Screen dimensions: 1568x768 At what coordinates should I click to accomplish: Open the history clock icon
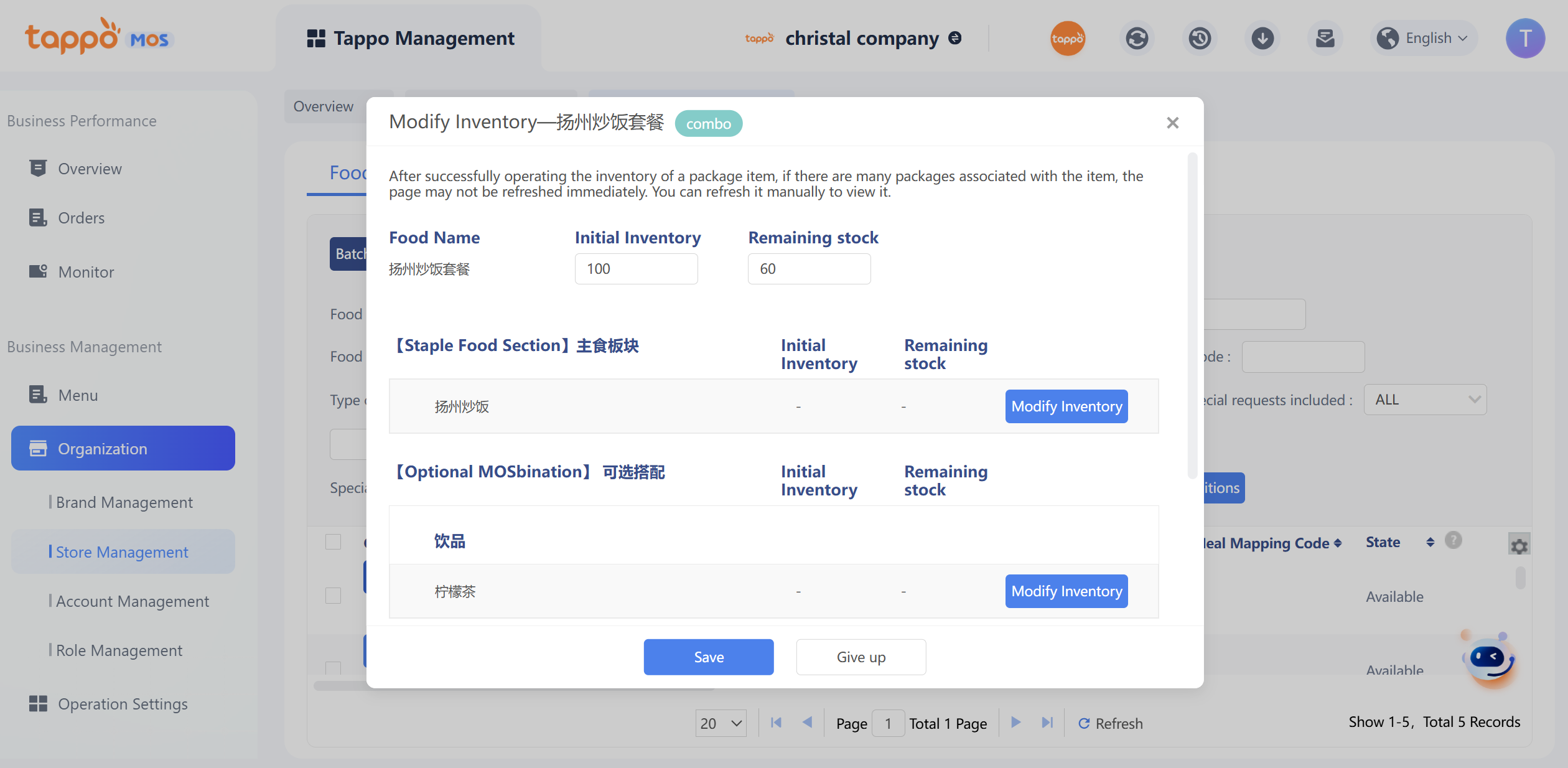pos(1200,39)
